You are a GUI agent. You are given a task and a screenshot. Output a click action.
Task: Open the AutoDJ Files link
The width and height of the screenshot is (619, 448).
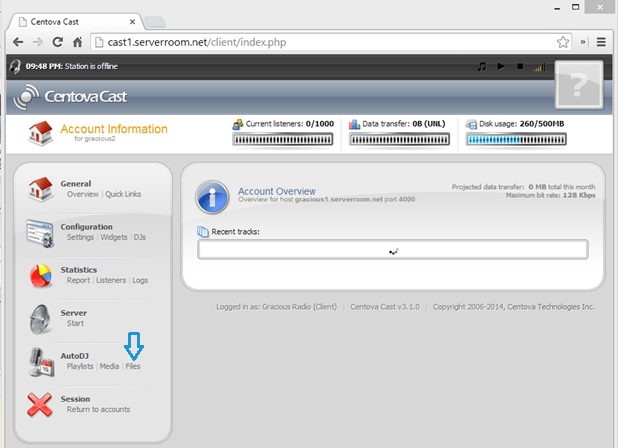tap(133, 366)
